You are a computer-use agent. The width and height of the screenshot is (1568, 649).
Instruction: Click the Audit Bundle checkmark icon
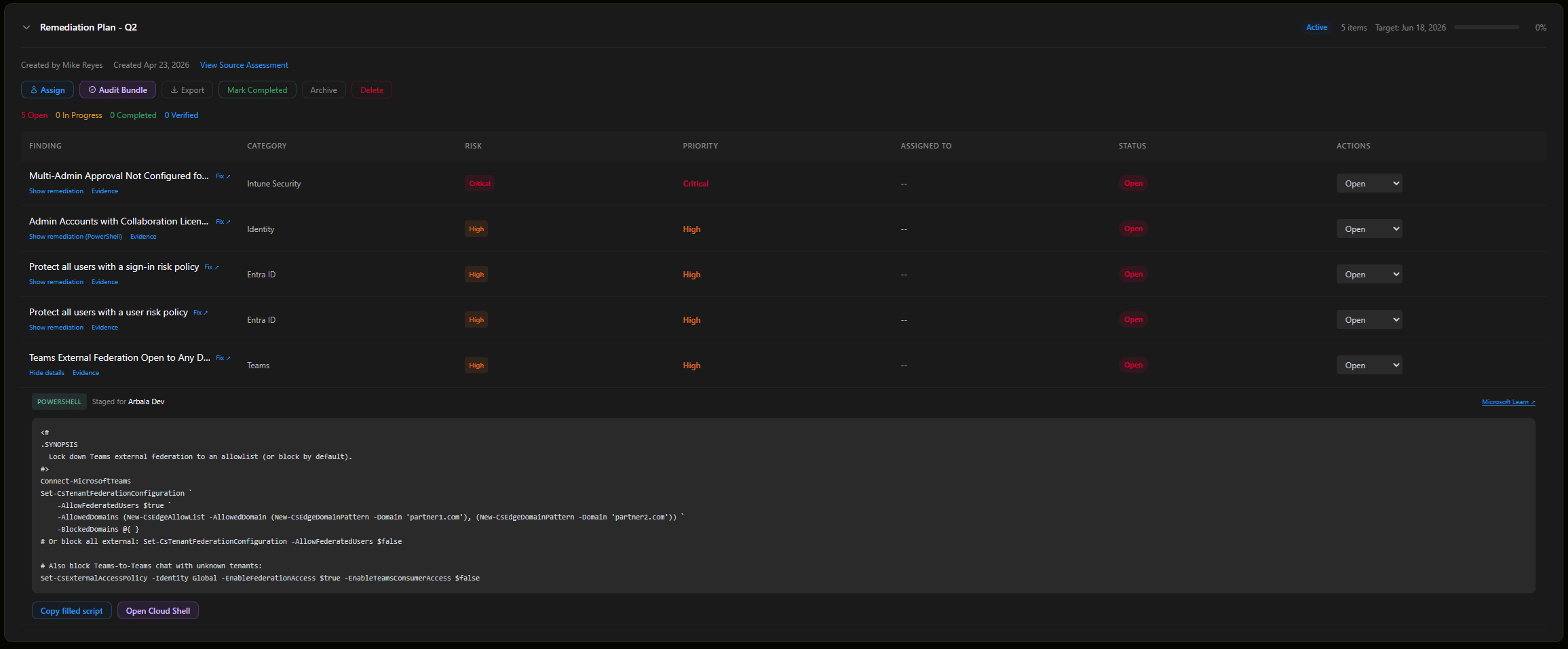(x=92, y=90)
